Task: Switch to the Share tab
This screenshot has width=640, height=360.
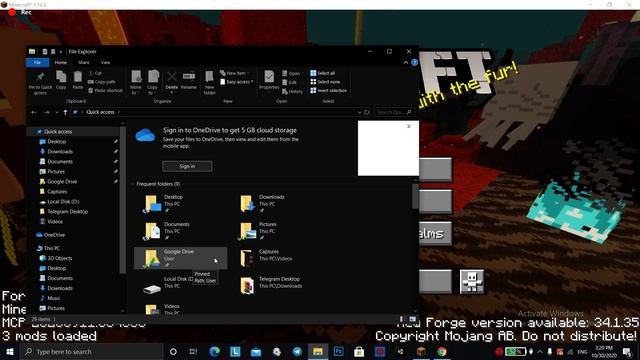Action: tap(84, 62)
